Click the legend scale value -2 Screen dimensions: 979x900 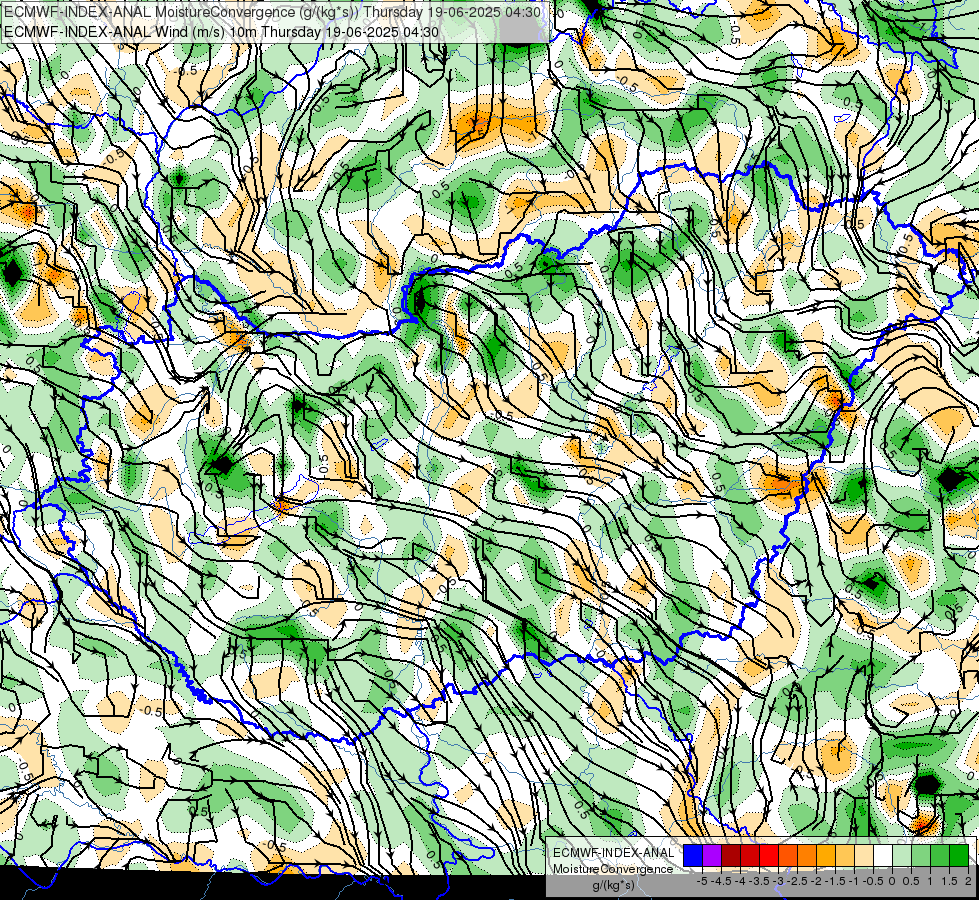pyautogui.click(x=816, y=881)
